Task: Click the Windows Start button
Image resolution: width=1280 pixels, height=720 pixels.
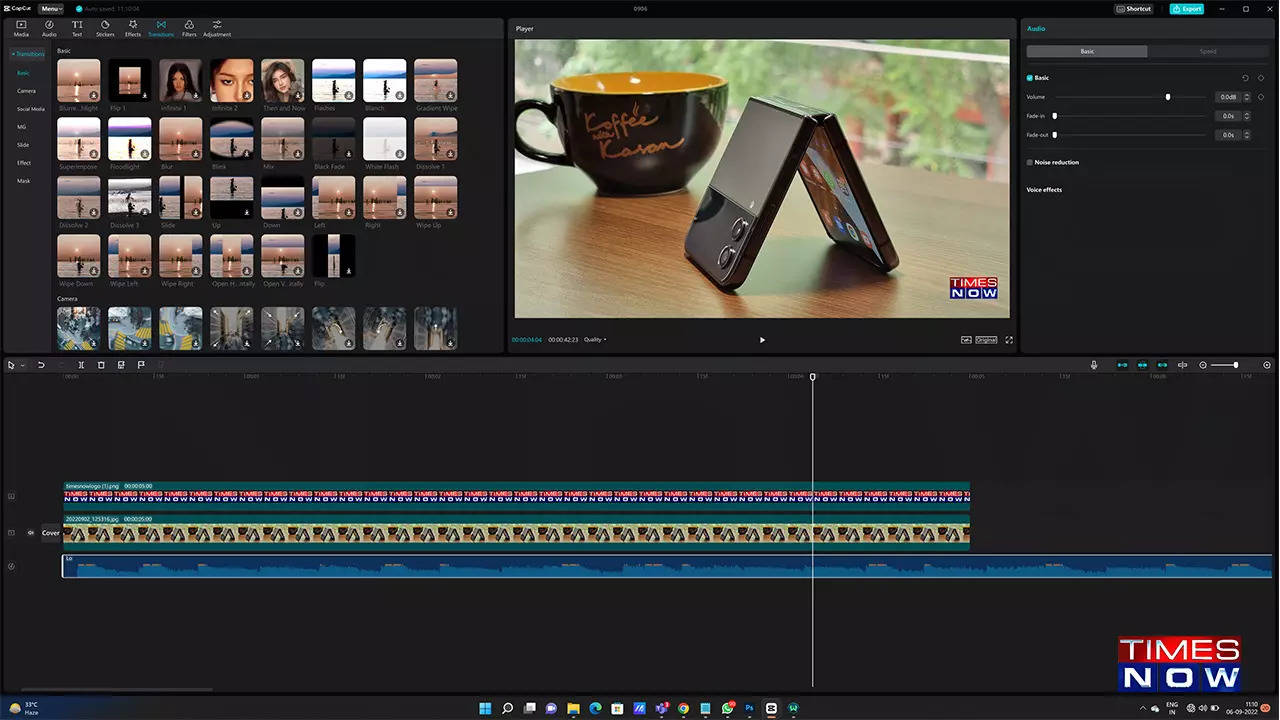Action: (x=485, y=708)
